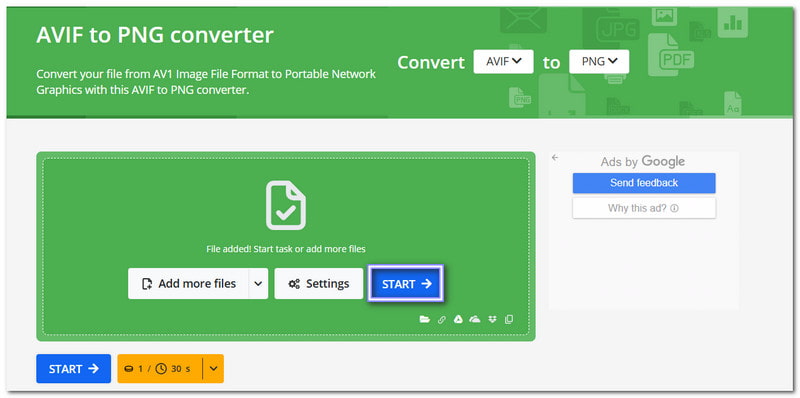Import file from OneDrive cloud icon

pyautogui.click(x=475, y=319)
